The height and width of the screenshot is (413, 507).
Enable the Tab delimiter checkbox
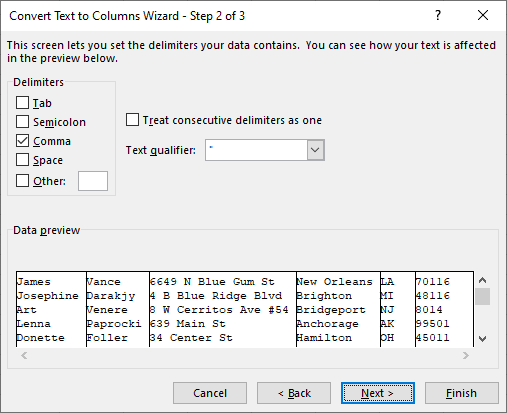pyautogui.click(x=22, y=103)
